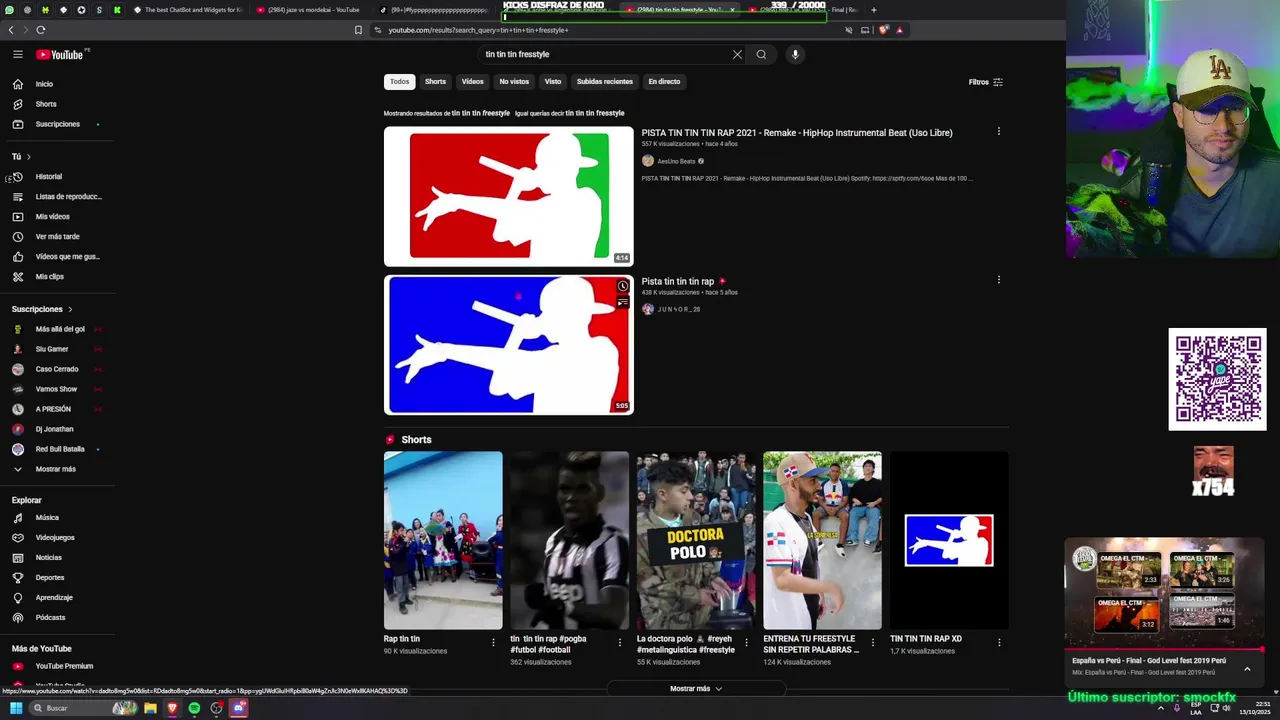Open the Windows Start menu

click(16, 708)
